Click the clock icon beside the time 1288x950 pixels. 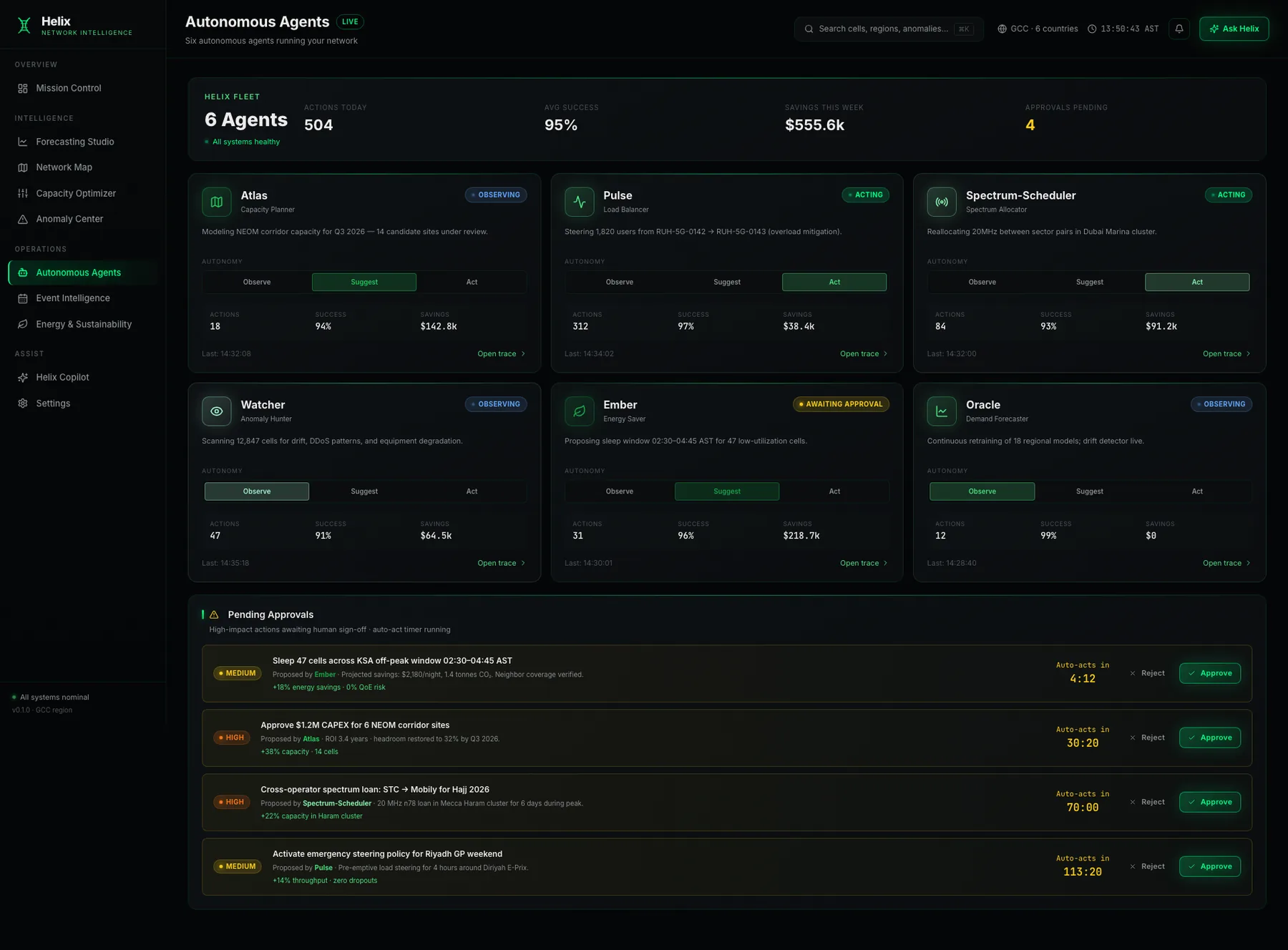click(x=1092, y=29)
